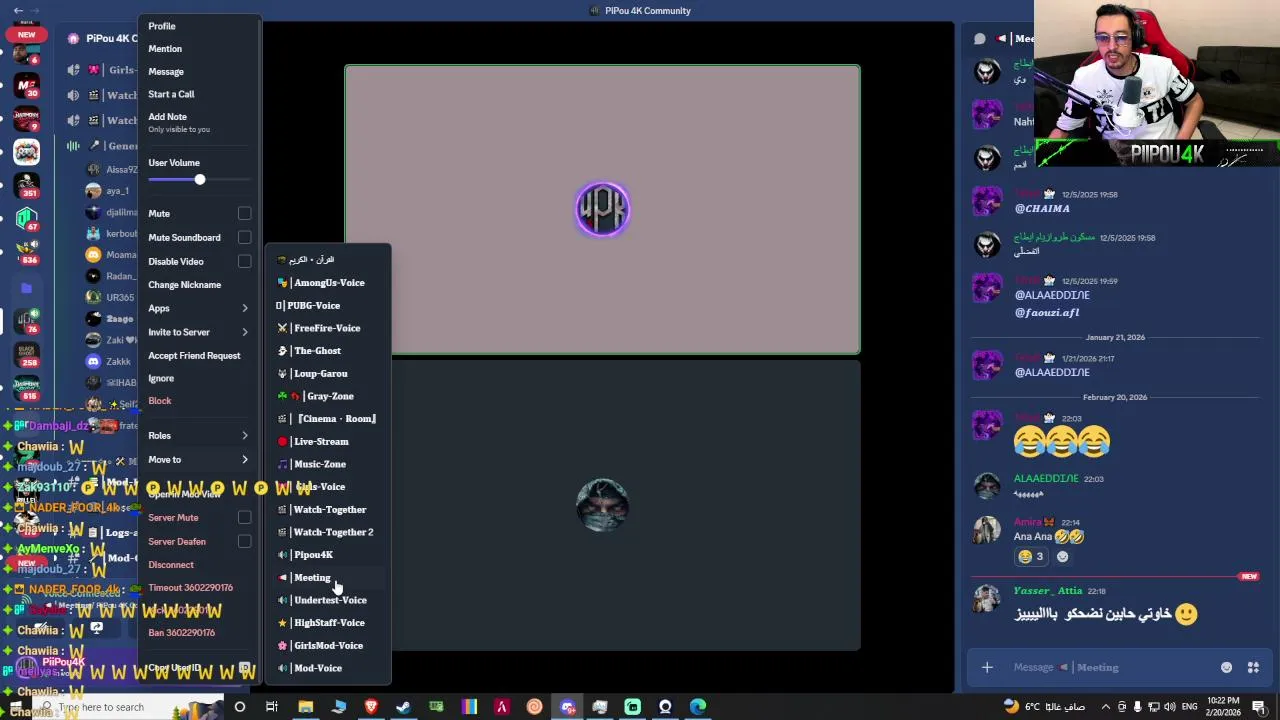The image size is (1280, 720).
Task: Open Microsoft Edge in taskbar
Action: (698, 707)
